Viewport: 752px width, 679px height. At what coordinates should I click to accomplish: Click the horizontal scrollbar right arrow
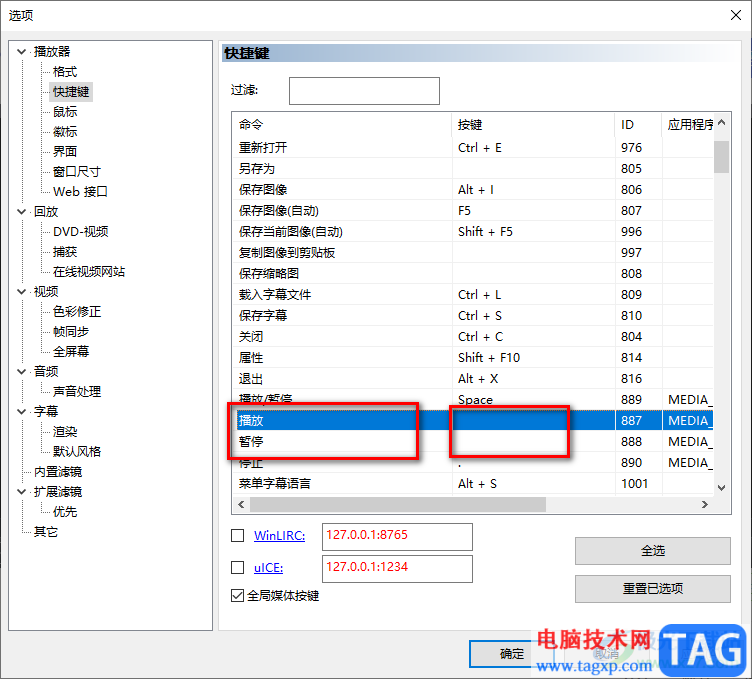tap(705, 504)
